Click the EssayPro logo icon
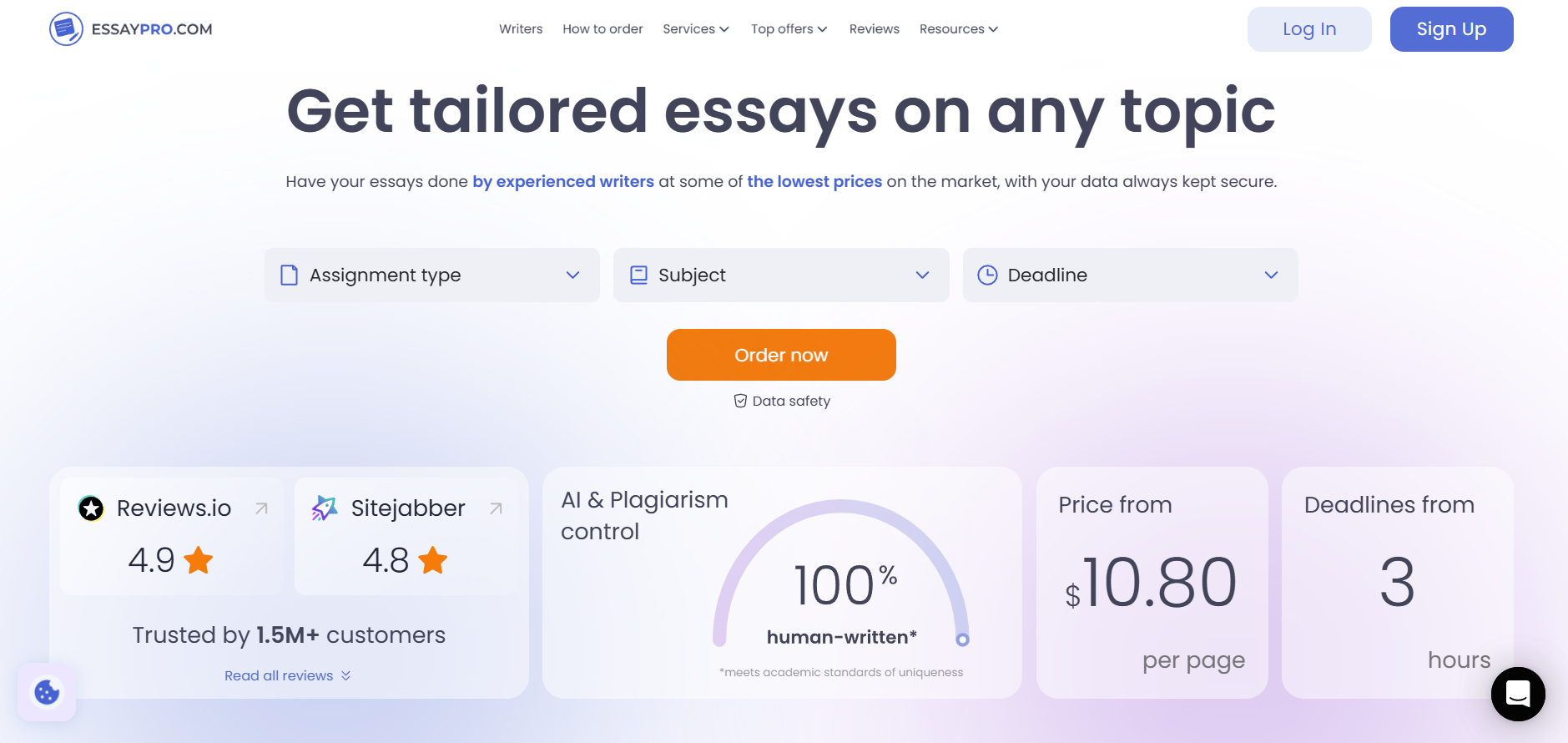This screenshot has width=1568, height=743. click(x=66, y=29)
